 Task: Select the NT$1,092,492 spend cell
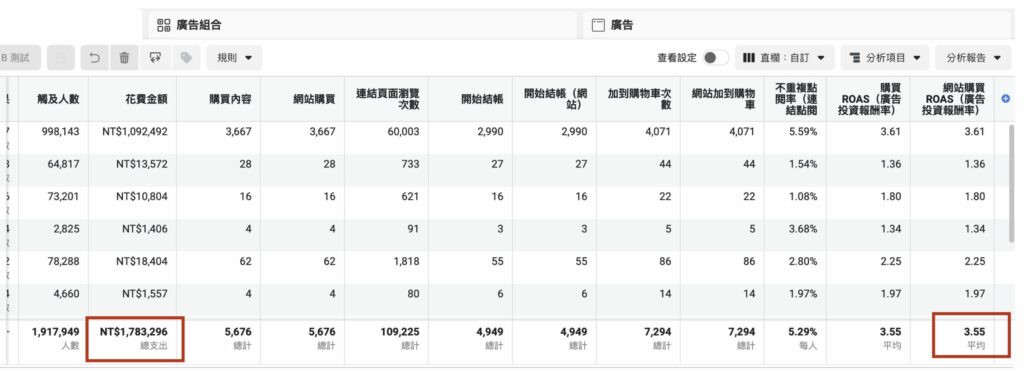[x=133, y=138]
